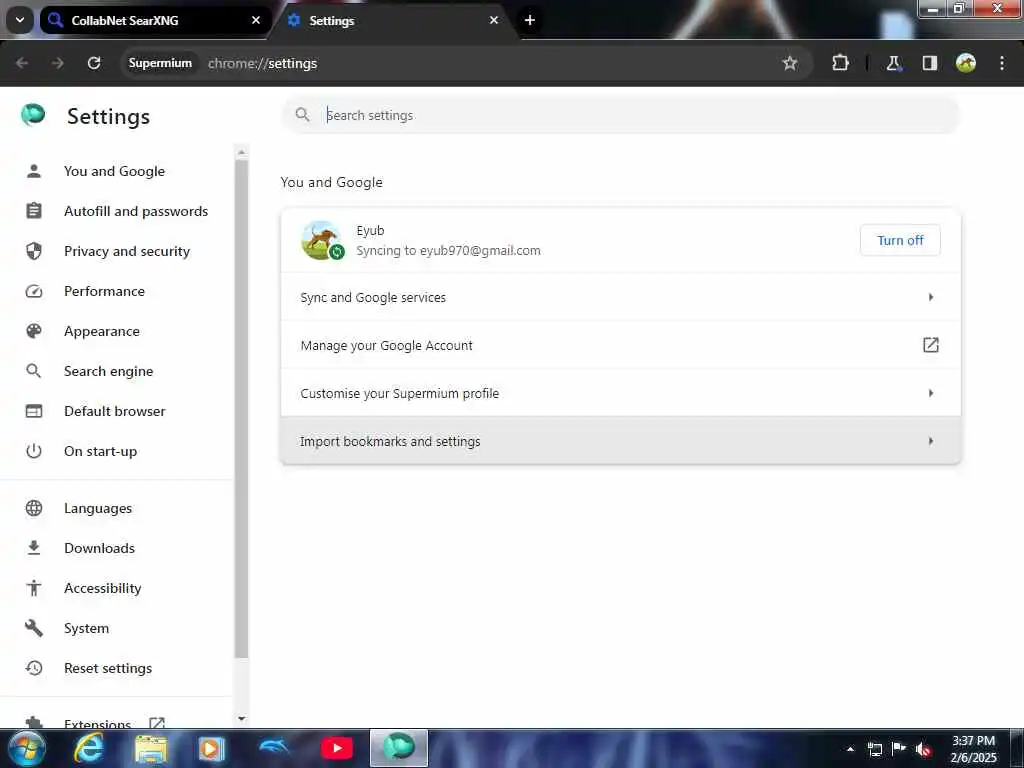Open Downloads settings section
Viewport: 1024px width, 768px height.
(x=116, y=548)
